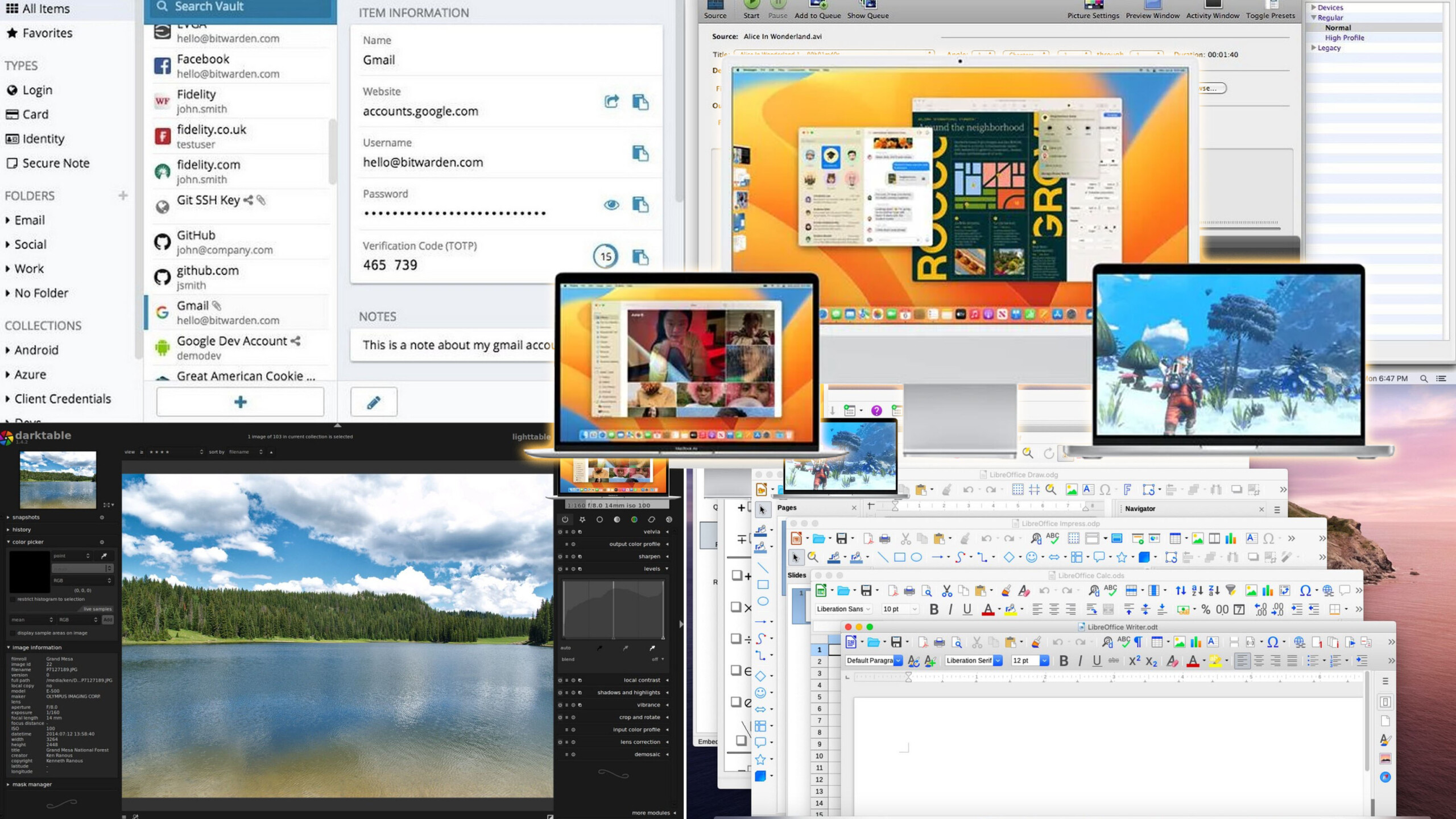Screen dimensions: 1456x819
Task: Select the Ellipse tool in Impress drawing toolbar
Action: (916, 557)
